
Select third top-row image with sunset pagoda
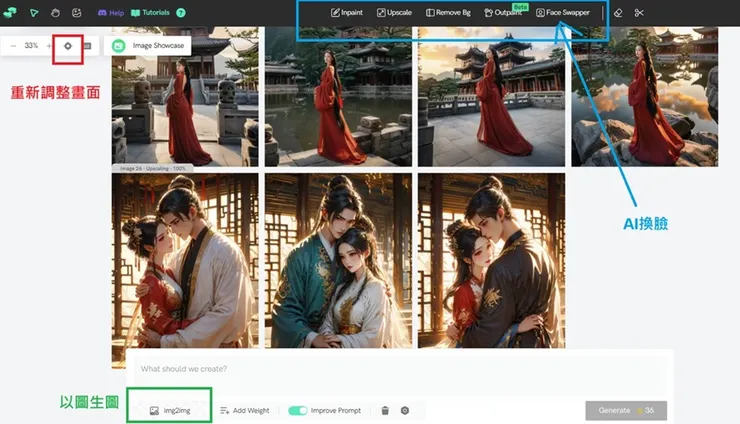point(491,96)
